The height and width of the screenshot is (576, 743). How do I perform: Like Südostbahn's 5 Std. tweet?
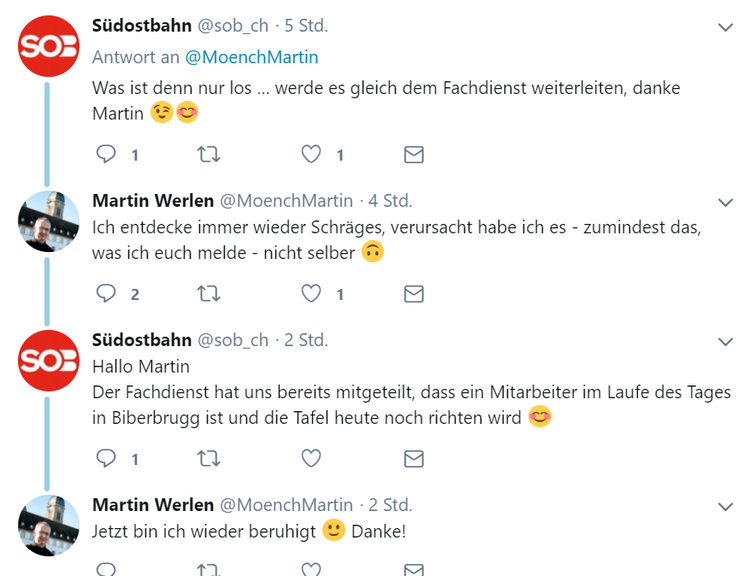click(x=311, y=154)
